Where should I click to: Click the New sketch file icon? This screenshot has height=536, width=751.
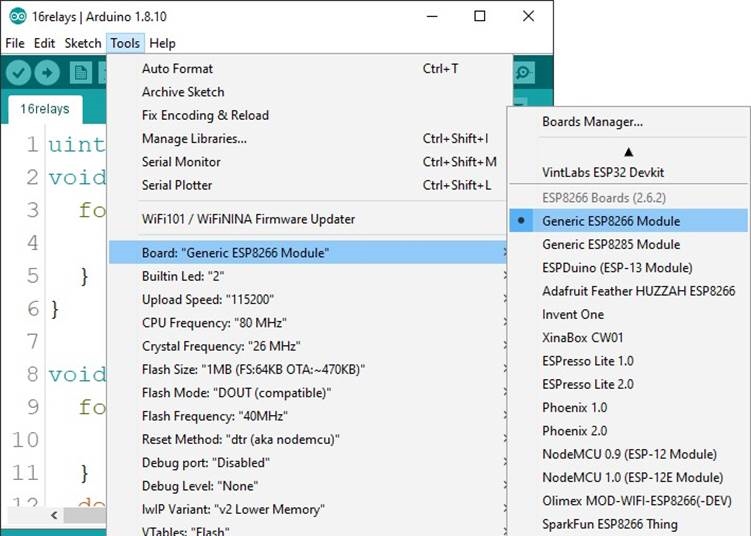[80, 73]
